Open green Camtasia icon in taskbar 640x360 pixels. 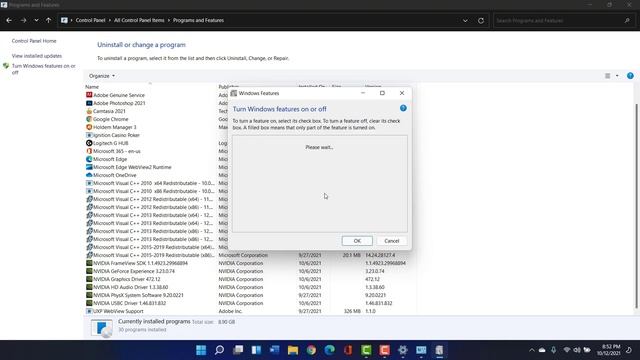point(366,350)
